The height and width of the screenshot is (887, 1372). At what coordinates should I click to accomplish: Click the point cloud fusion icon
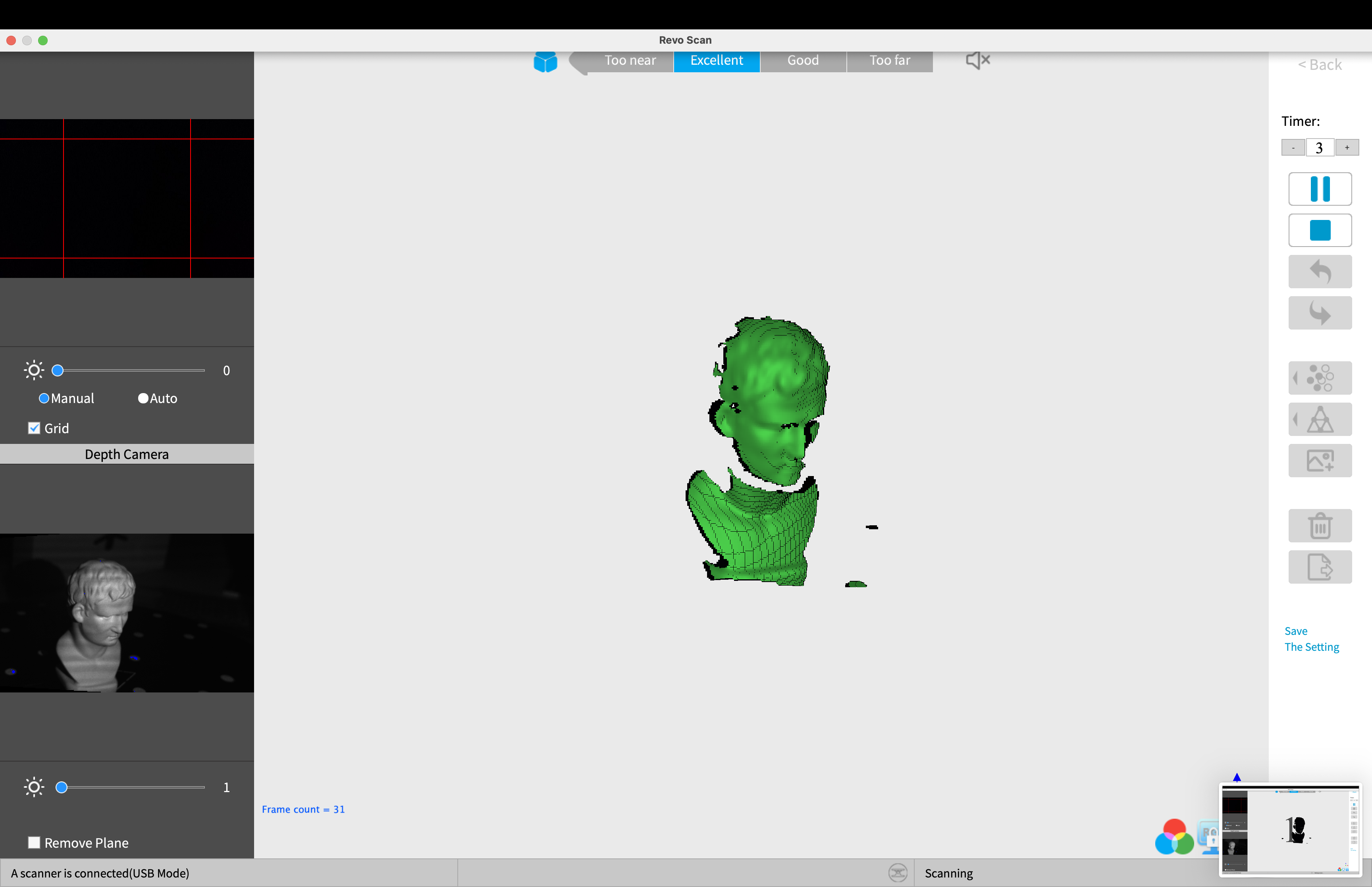coord(1319,378)
